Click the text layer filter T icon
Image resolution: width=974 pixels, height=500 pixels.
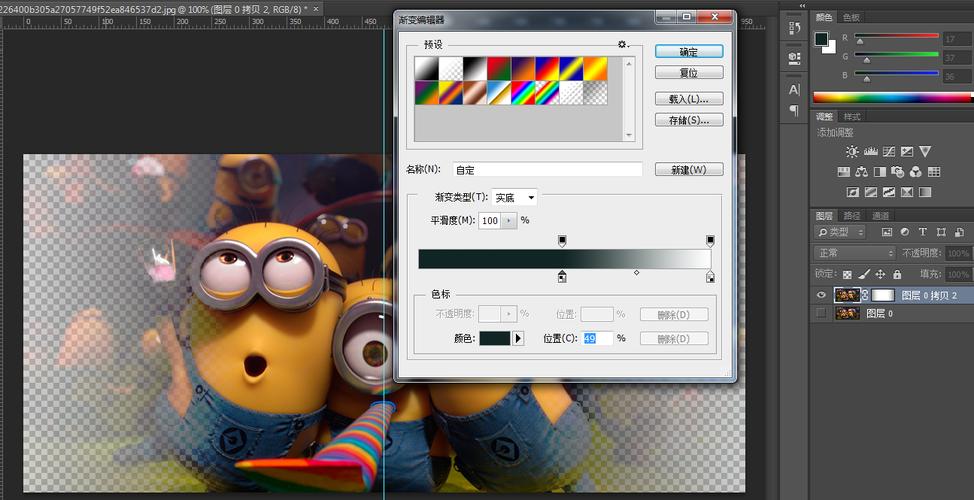coord(921,232)
